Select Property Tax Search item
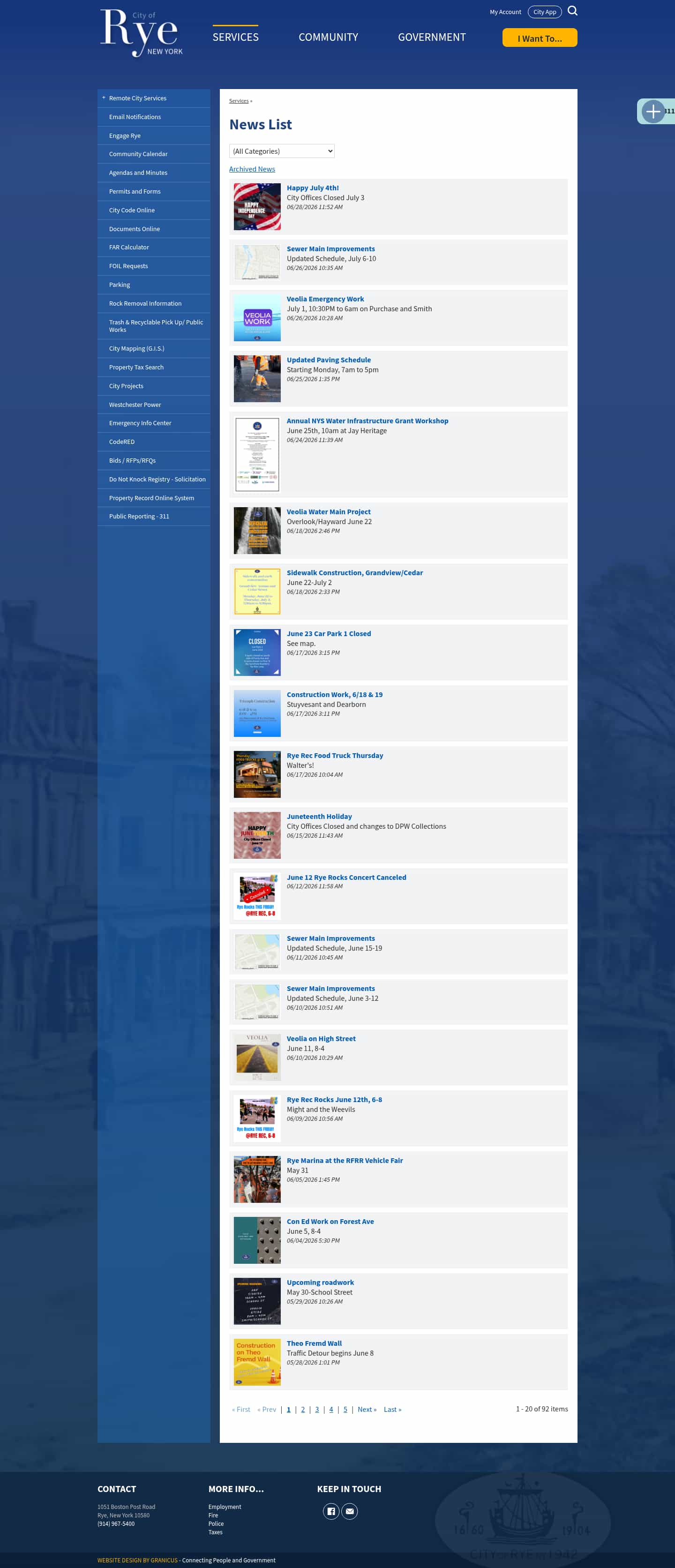This screenshot has width=675, height=1568. pos(153,368)
